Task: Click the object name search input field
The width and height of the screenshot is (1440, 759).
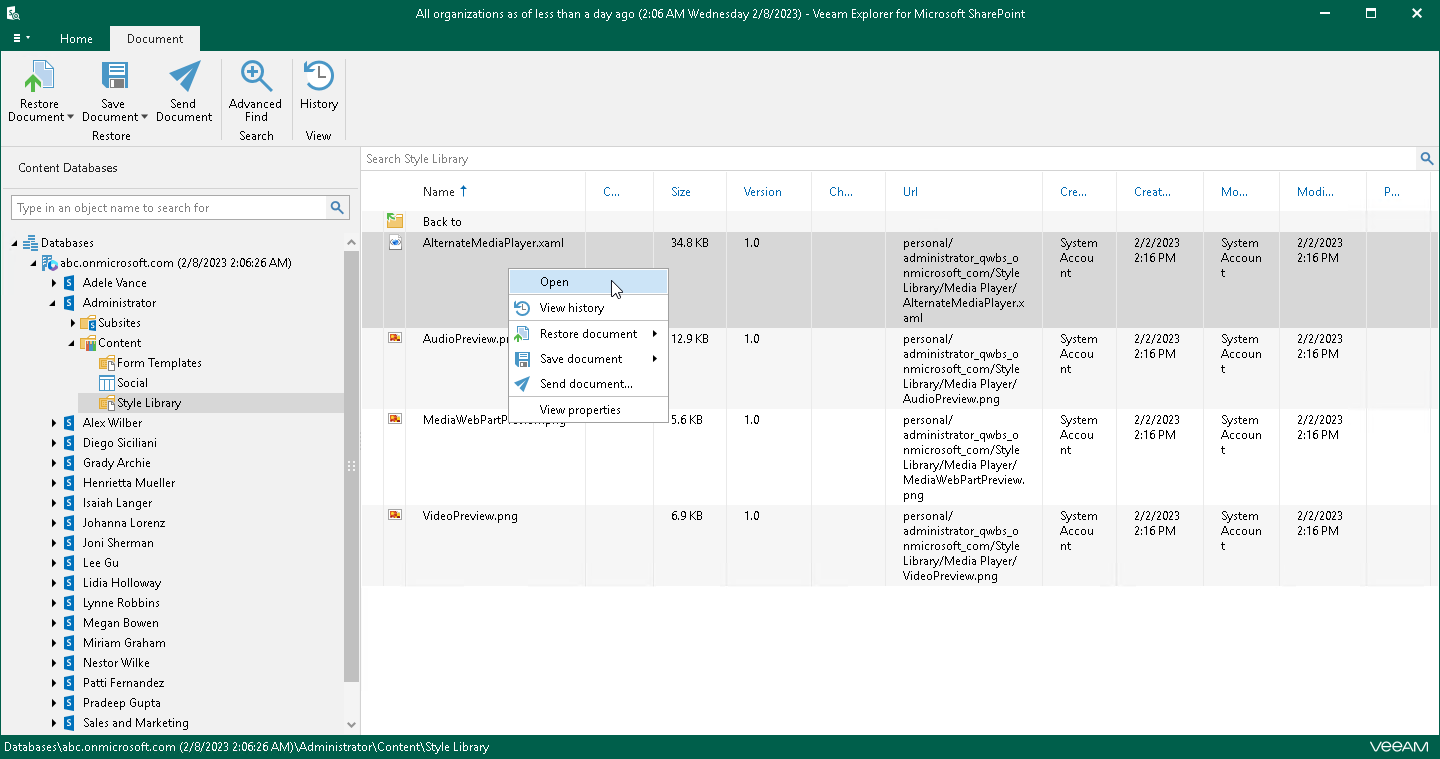Action: [x=170, y=208]
